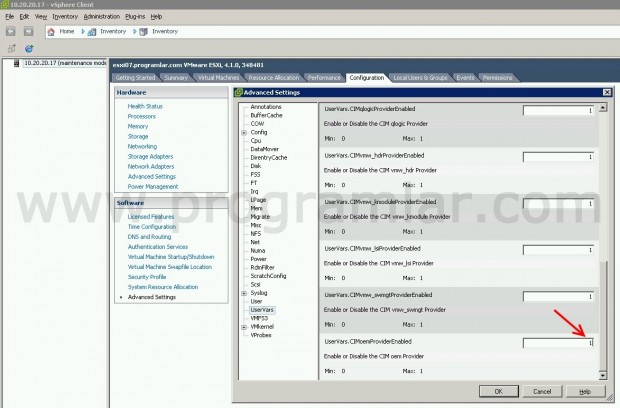This screenshot has width=620, height=408.
Task: Select VProbes in the settings tree
Action: coord(261,335)
